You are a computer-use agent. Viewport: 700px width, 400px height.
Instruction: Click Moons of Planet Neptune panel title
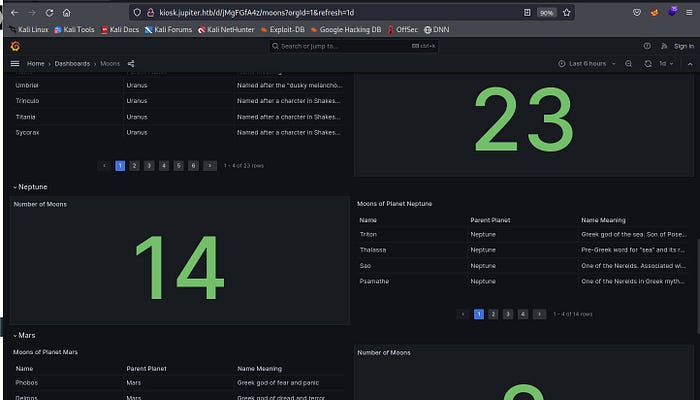coord(395,204)
